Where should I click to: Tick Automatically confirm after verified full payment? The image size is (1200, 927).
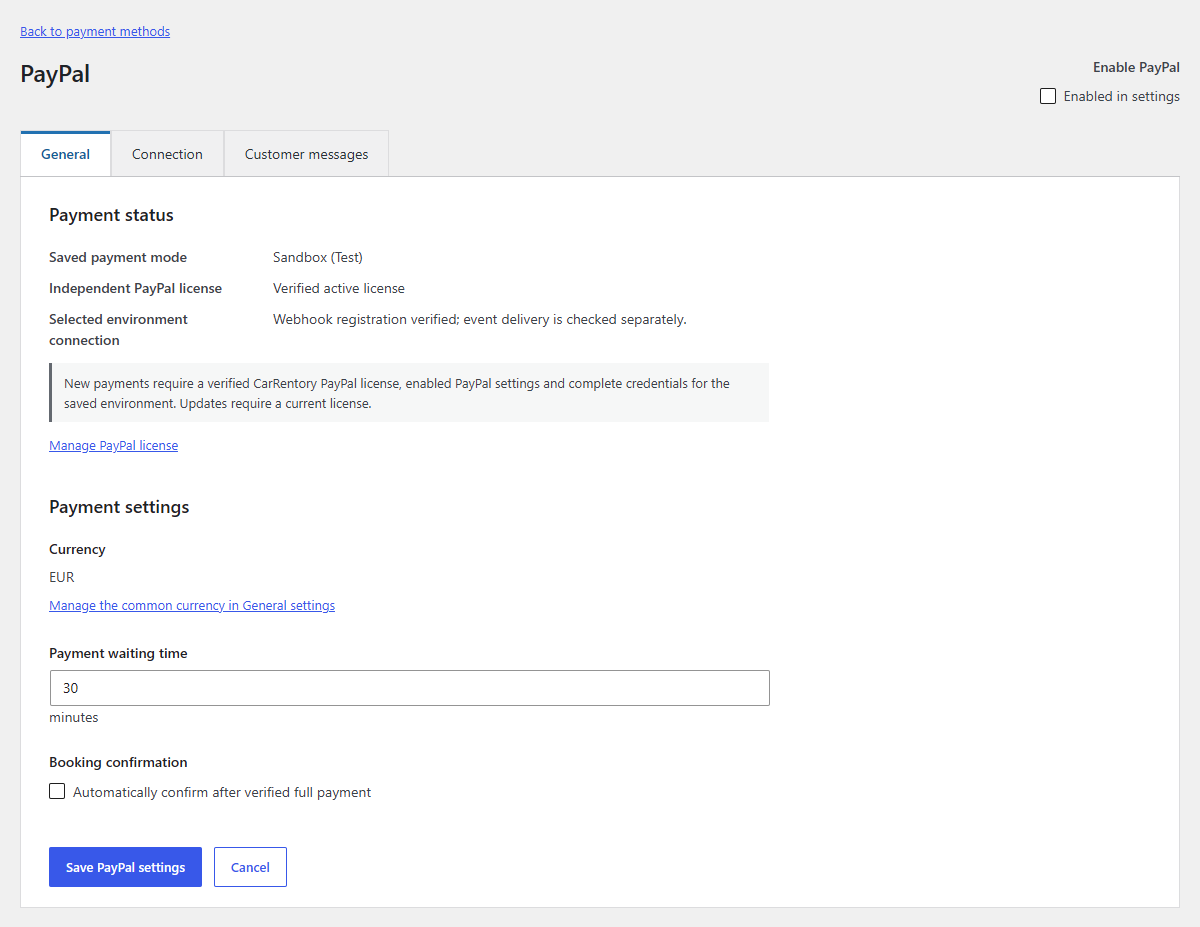(x=57, y=792)
